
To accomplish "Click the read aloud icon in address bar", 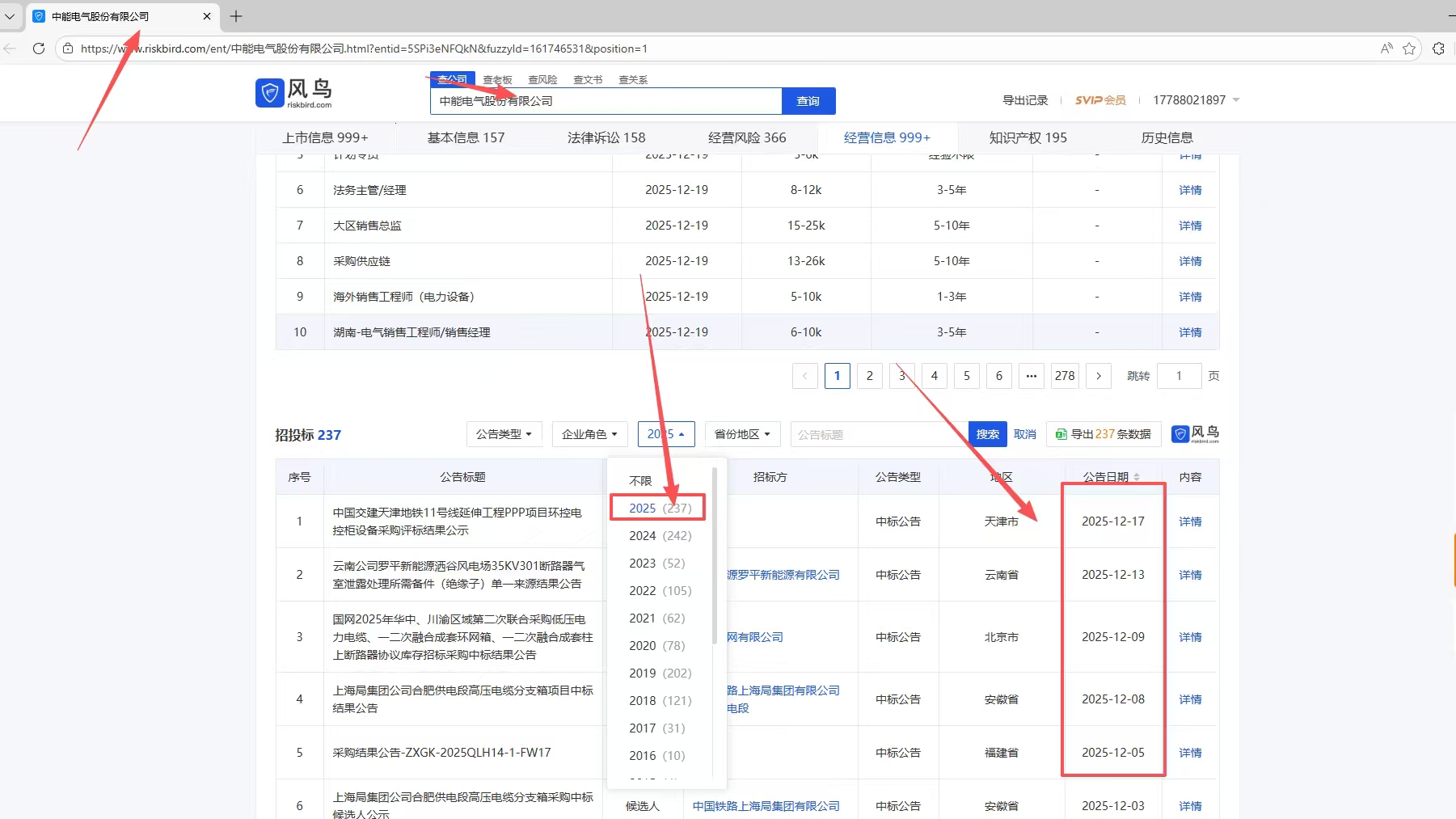I will click(x=1386, y=49).
